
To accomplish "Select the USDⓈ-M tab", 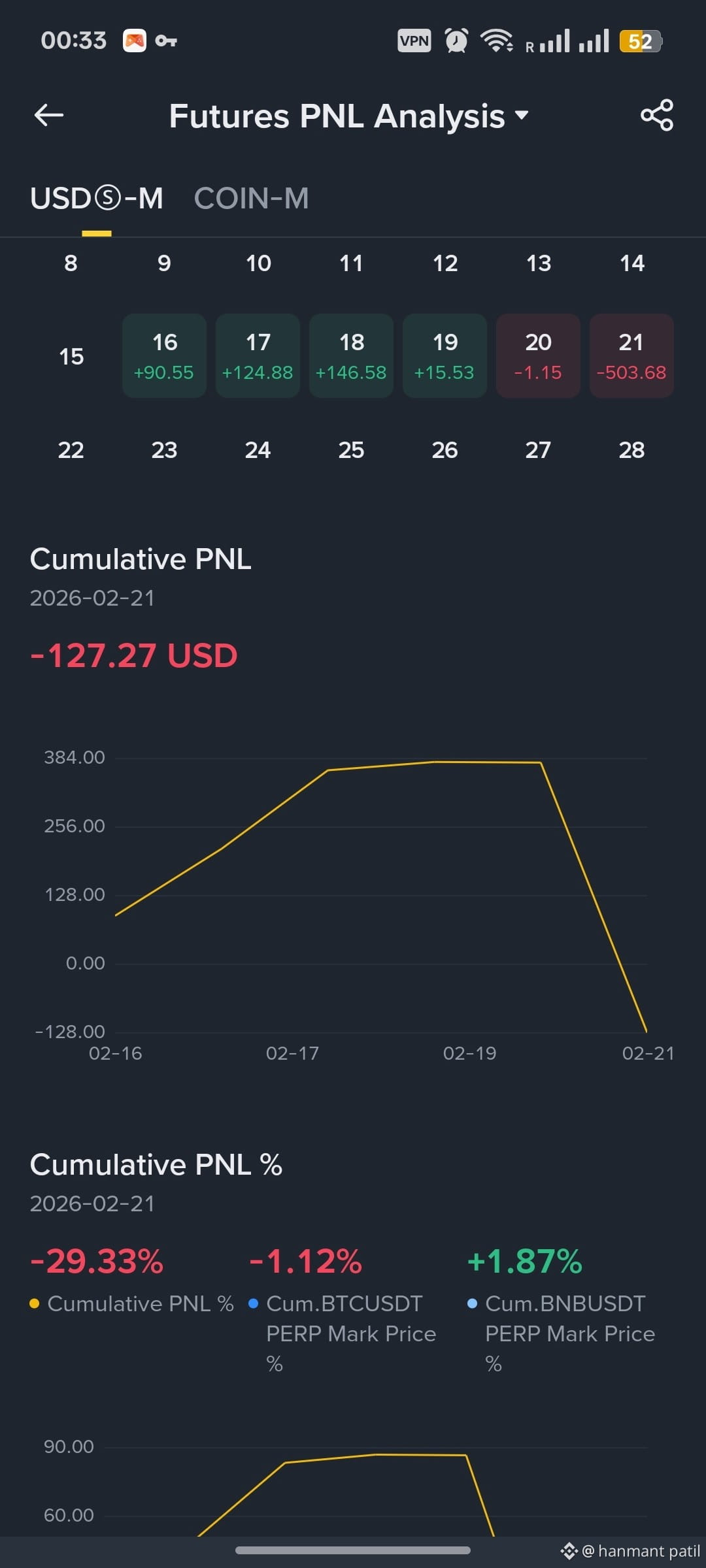I will (x=97, y=199).
